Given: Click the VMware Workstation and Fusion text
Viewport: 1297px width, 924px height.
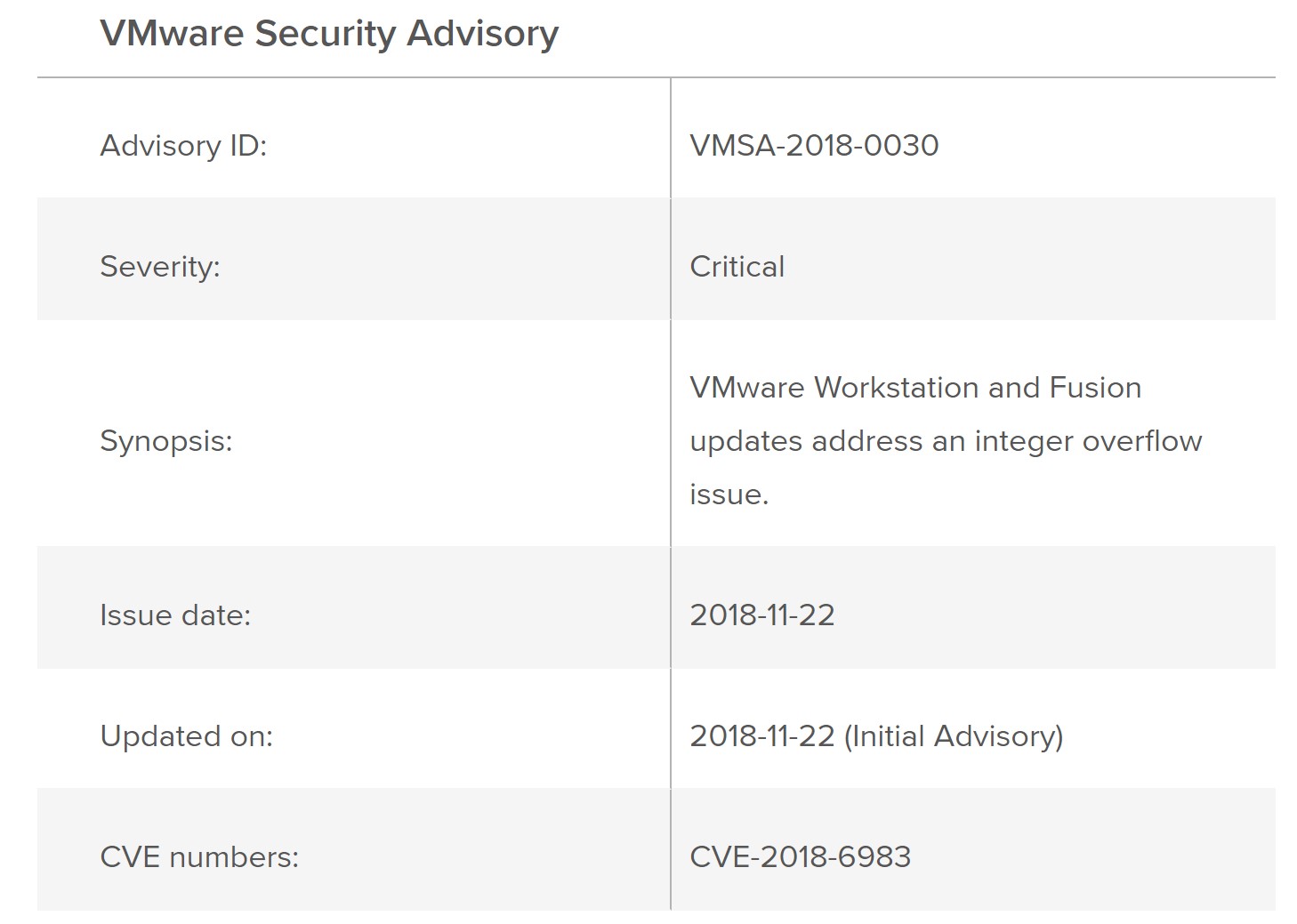Looking at the screenshot, I should tap(915, 387).
